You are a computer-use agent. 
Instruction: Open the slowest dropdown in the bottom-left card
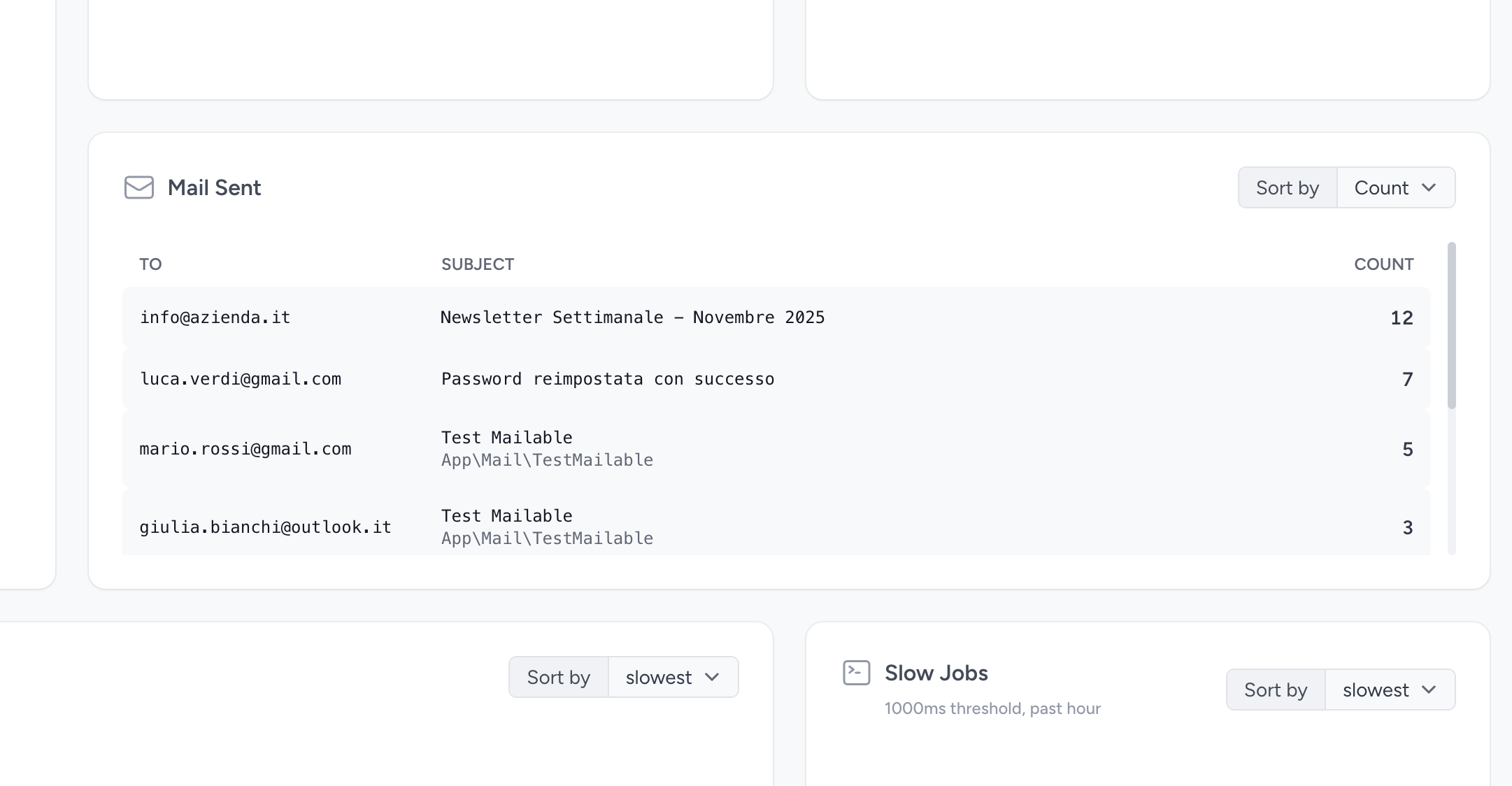tap(672, 677)
